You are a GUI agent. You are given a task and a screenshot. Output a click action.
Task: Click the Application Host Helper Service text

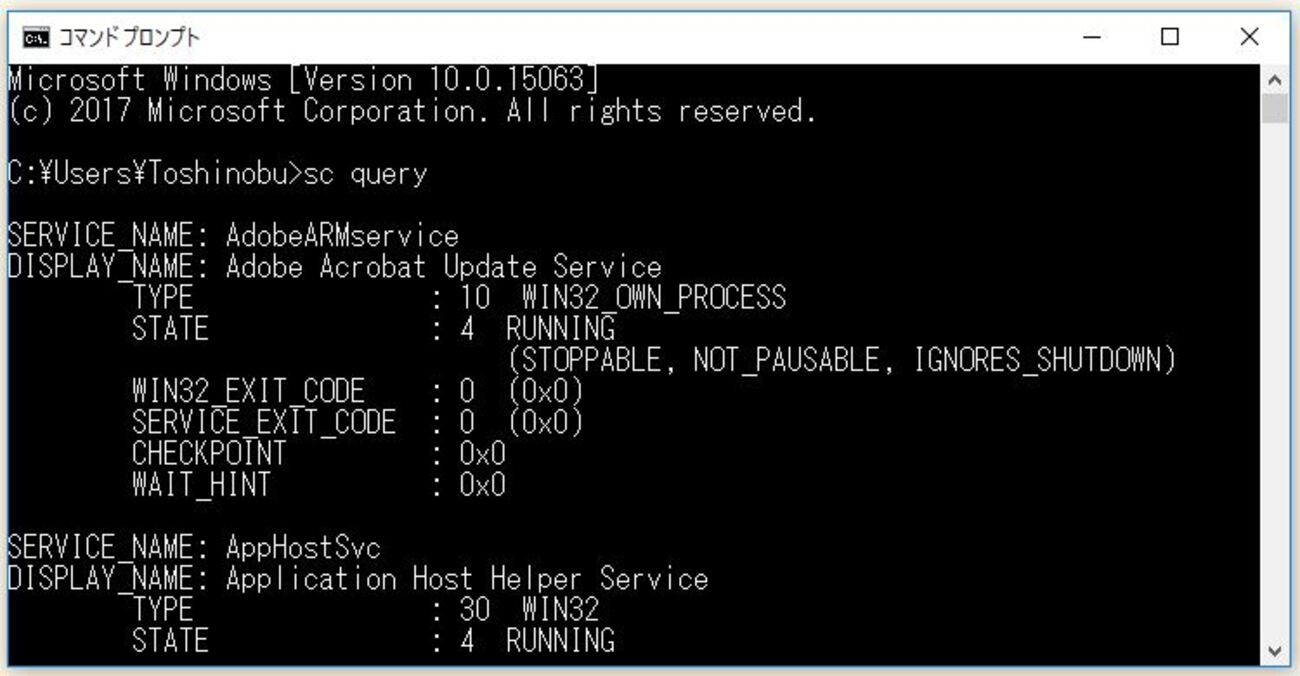pyautogui.click(x=467, y=579)
